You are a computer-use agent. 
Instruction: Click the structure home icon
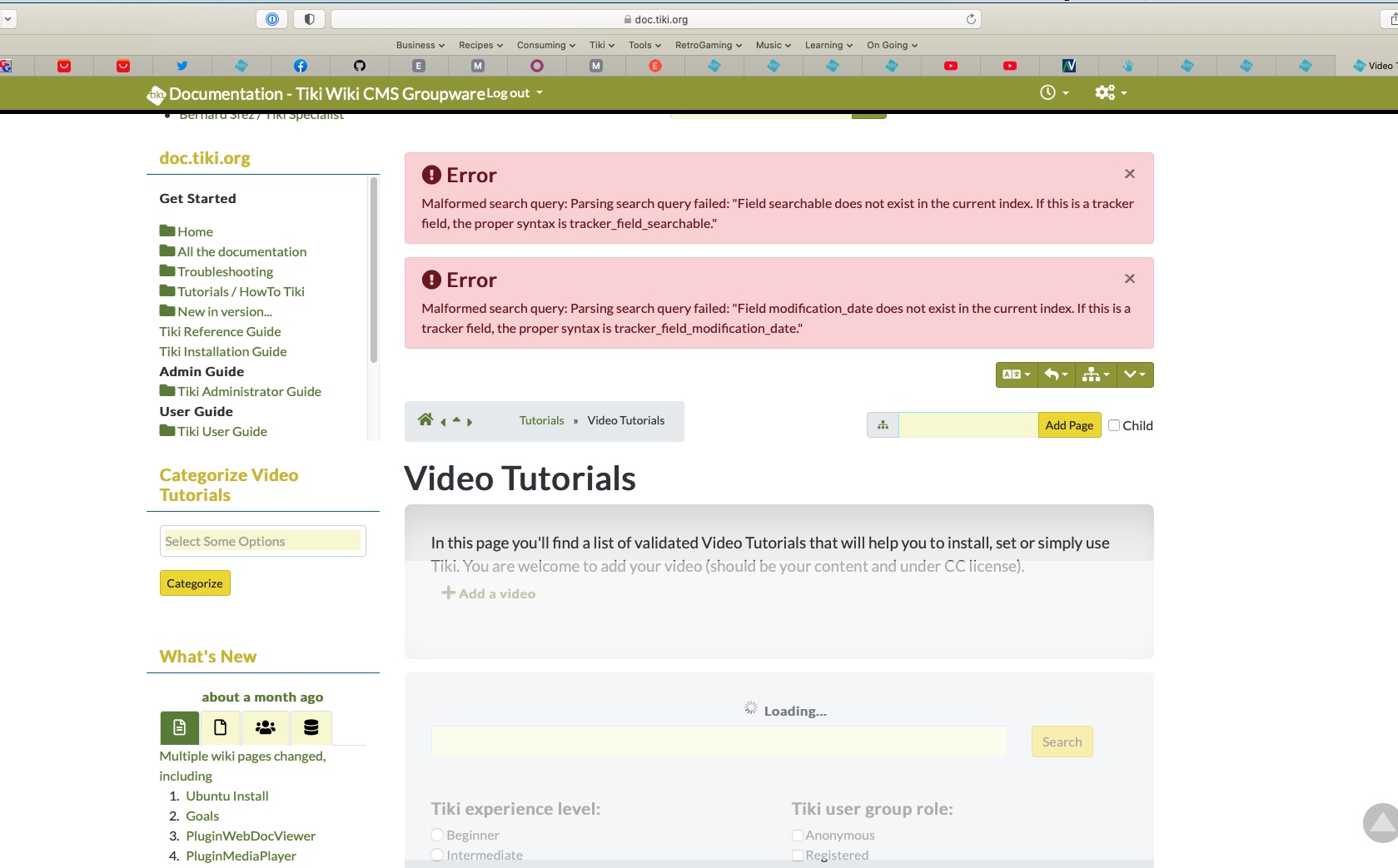(425, 419)
